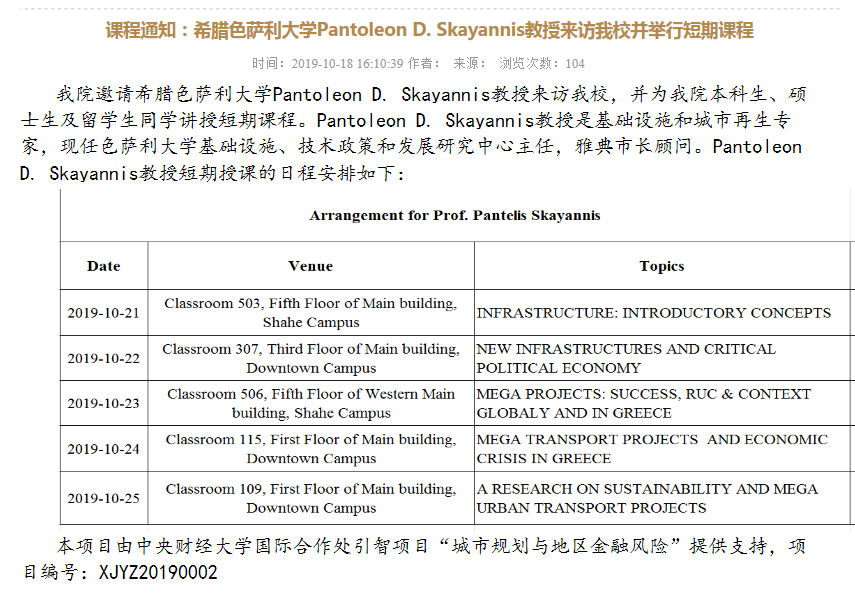Click the Classroom 307 venue cell

pos(311,358)
